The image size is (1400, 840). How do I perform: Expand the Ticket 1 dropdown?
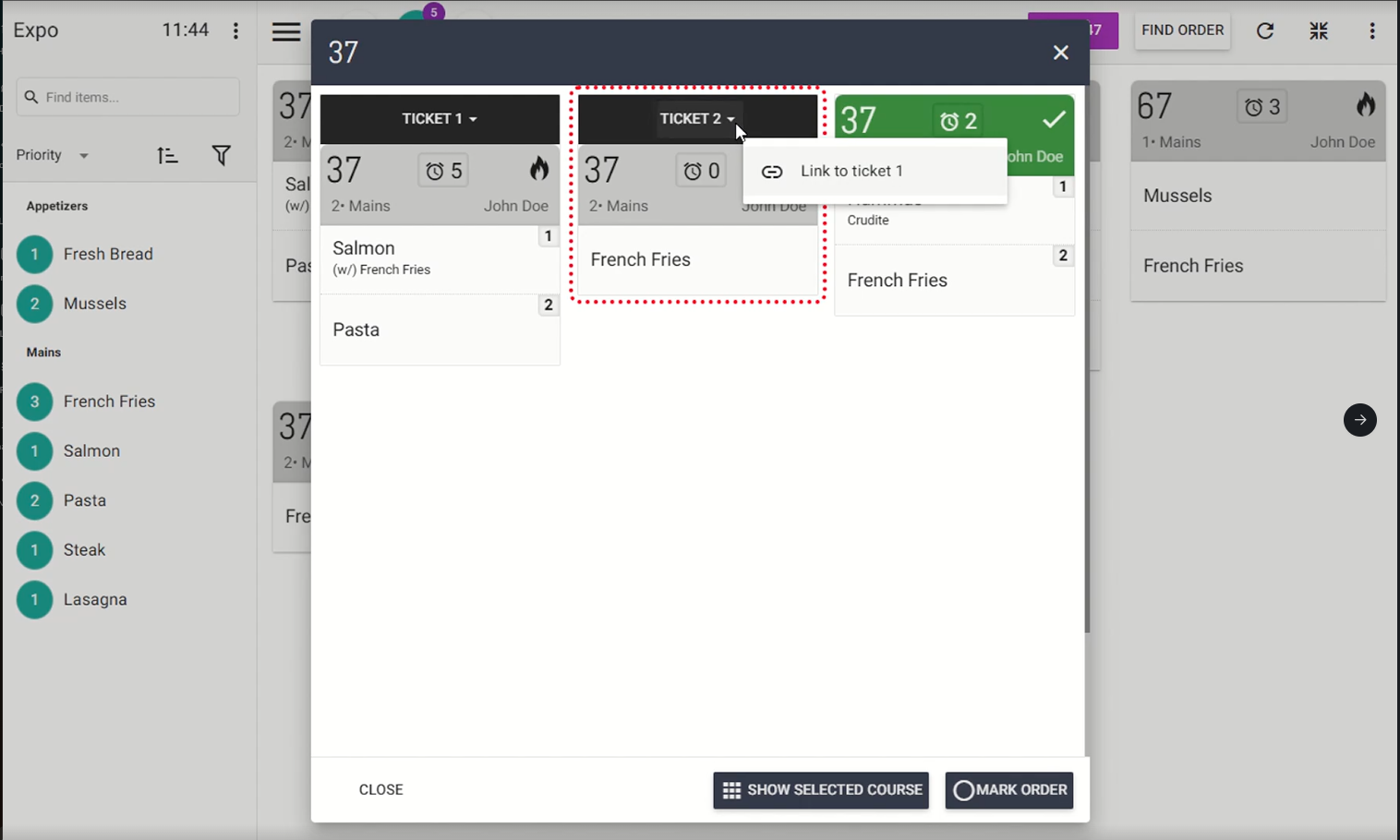pos(440,119)
